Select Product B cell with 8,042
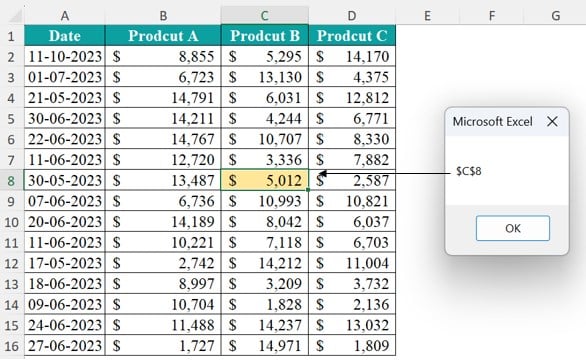Viewport: 586px width, 360px height. [265, 222]
